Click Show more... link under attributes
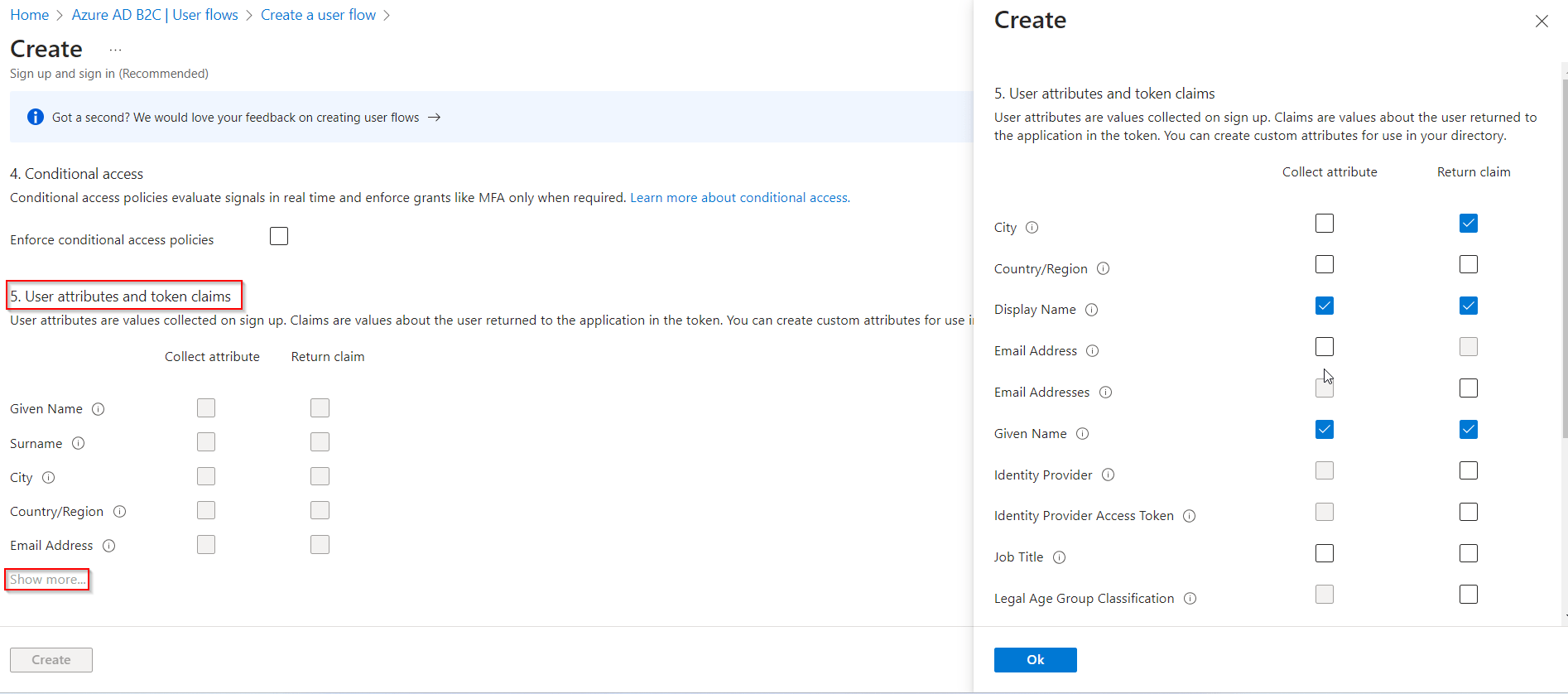 (x=47, y=580)
